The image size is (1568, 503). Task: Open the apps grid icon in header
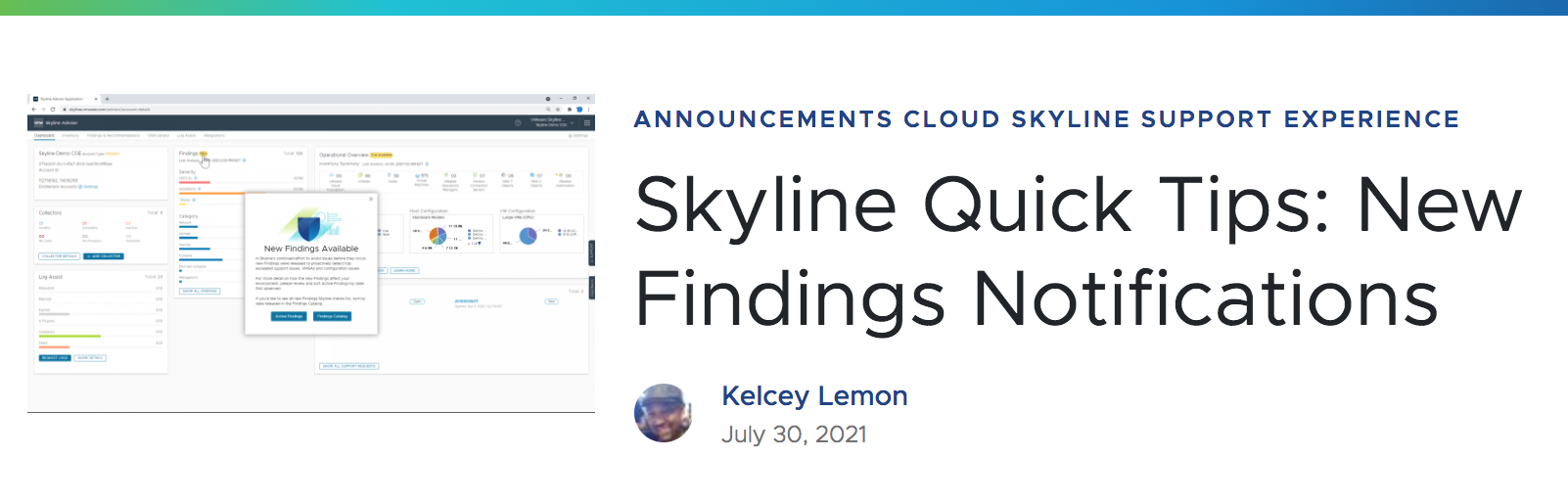(x=587, y=122)
